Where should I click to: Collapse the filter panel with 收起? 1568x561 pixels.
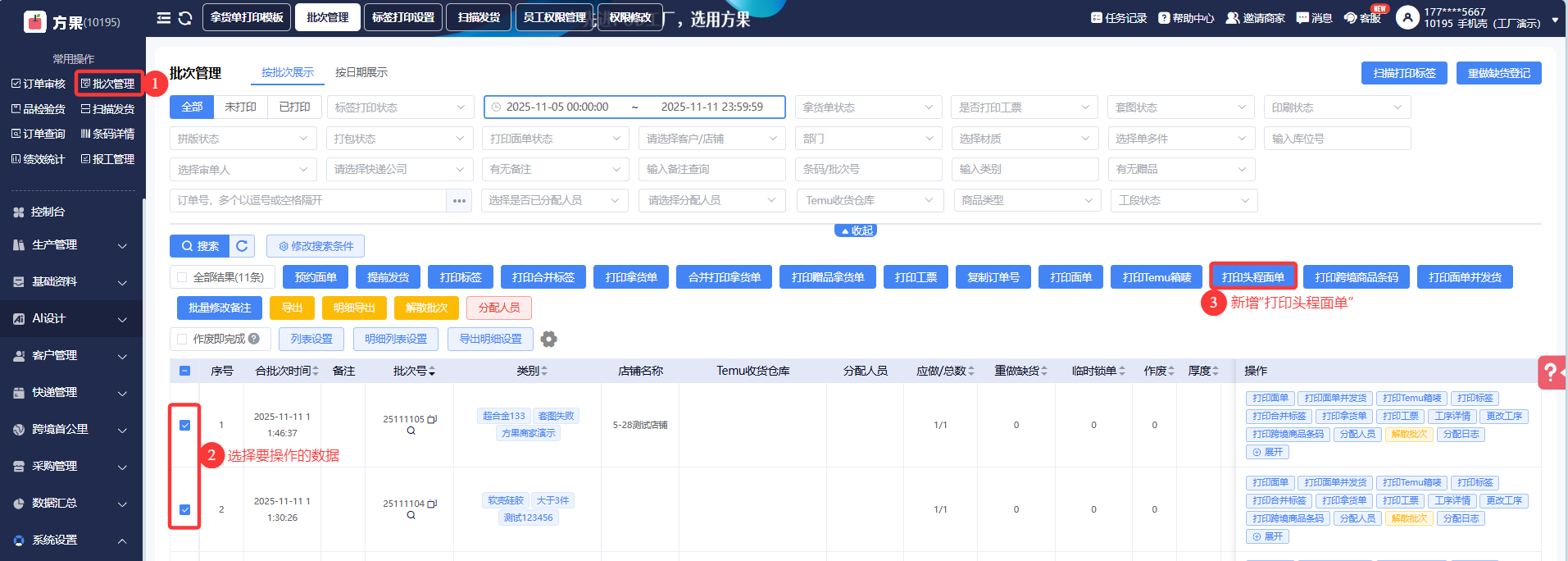tap(856, 230)
